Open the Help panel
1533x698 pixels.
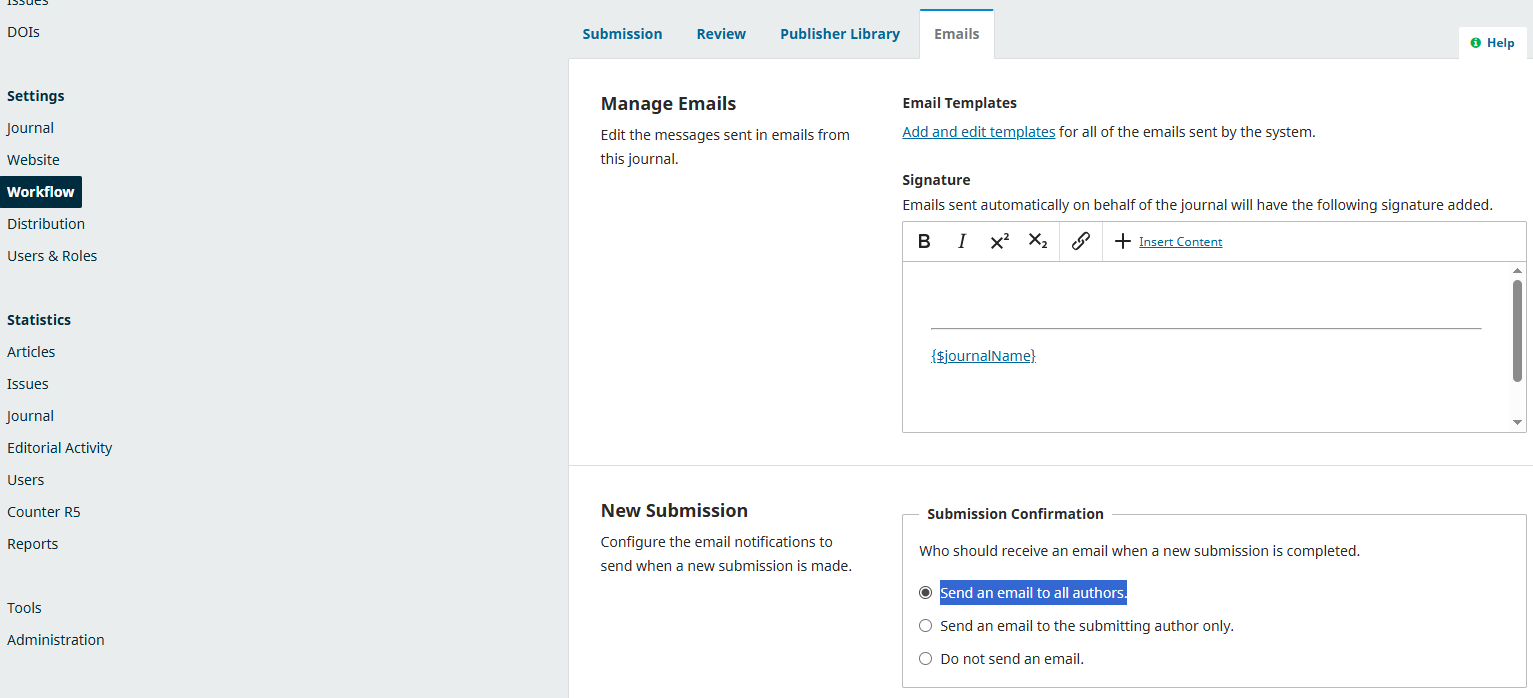pyautogui.click(x=1492, y=43)
